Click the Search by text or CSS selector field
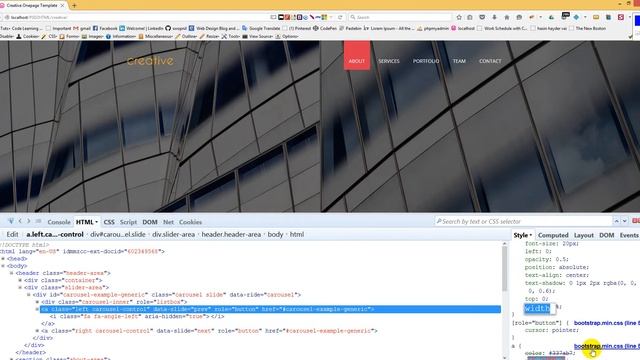Viewport: 640px width, 360px height. [x=522, y=221]
